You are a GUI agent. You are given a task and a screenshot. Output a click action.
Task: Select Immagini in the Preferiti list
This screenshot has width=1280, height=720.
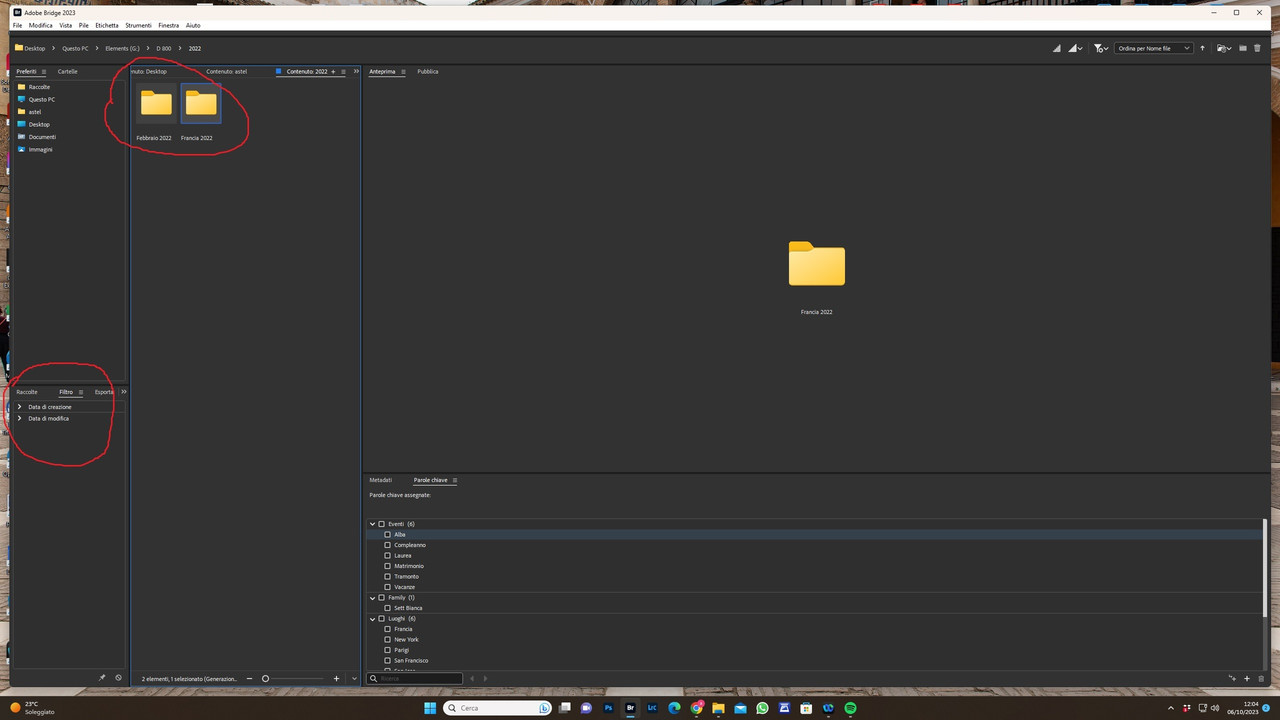pyautogui.click(x=40, y=149)
